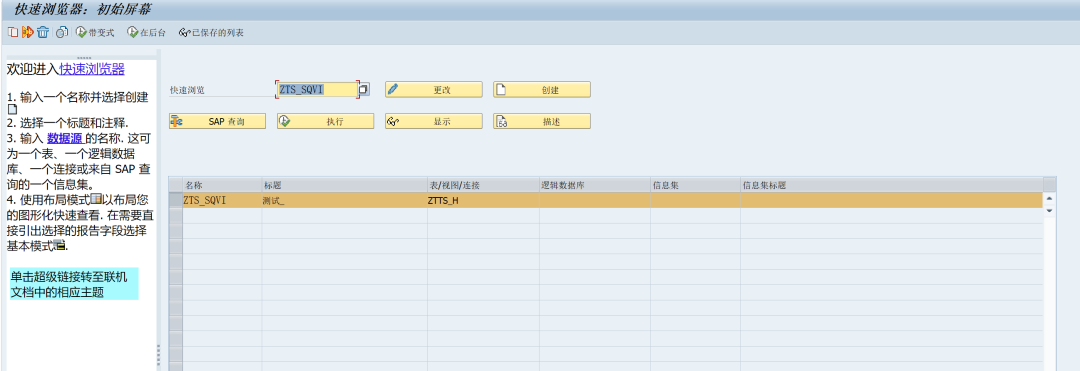Click the 更改 (Change) button
Screen dimensions: 1080x371
[x=434, y=89]
